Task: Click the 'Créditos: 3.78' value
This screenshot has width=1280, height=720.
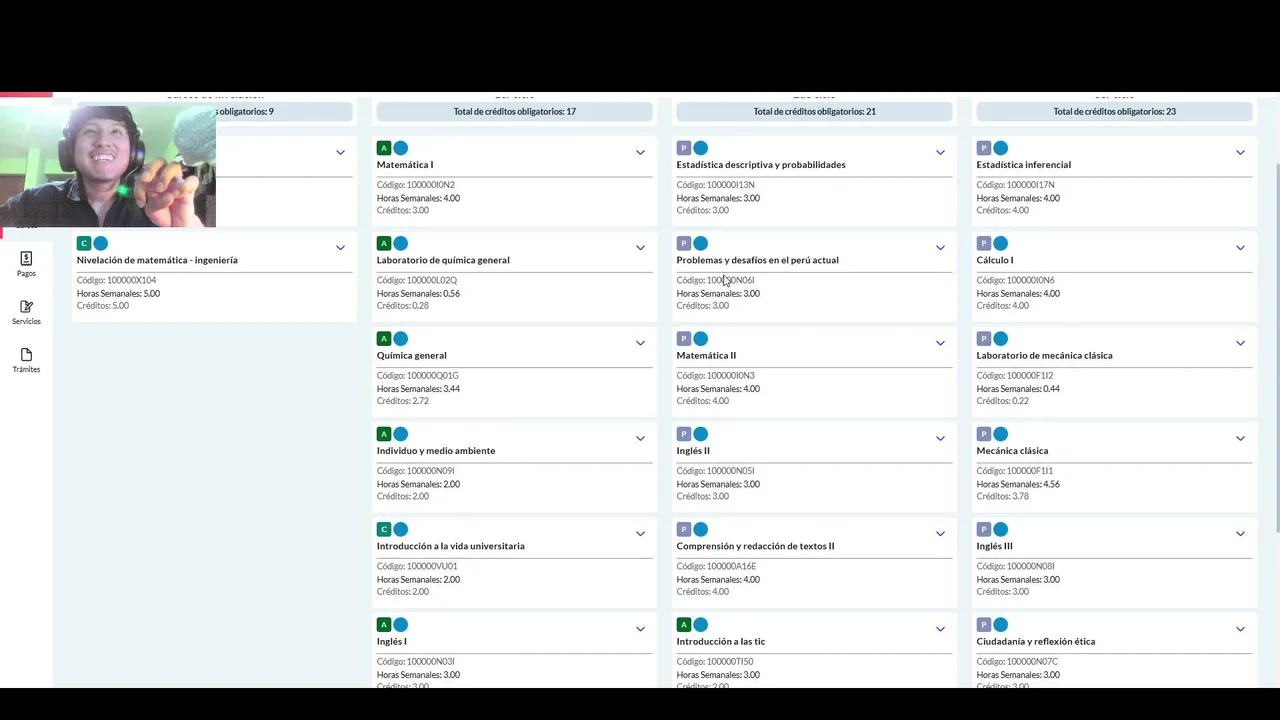Action: 1003,496
